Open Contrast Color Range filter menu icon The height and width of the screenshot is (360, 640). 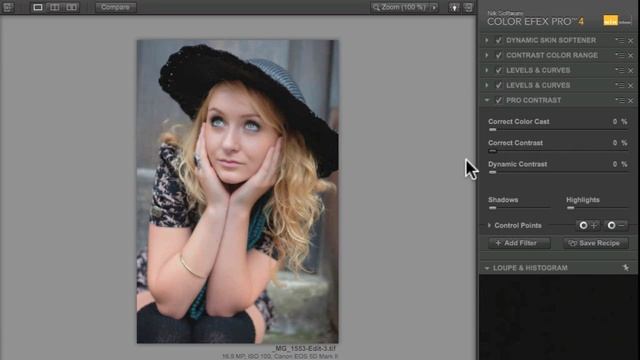click(x=620, y=55)
